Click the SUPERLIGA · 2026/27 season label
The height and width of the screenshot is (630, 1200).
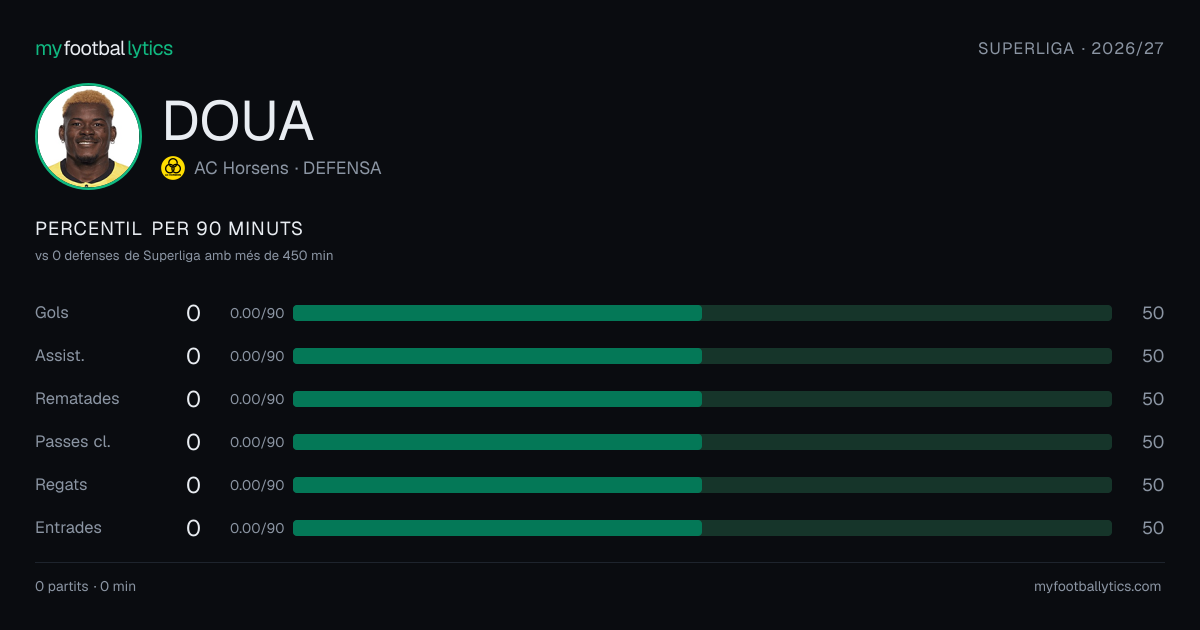[1071, 48]
